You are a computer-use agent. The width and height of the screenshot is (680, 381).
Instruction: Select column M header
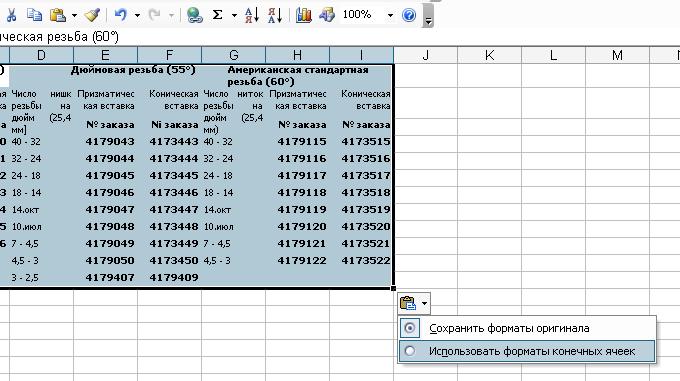coord(617,55)
